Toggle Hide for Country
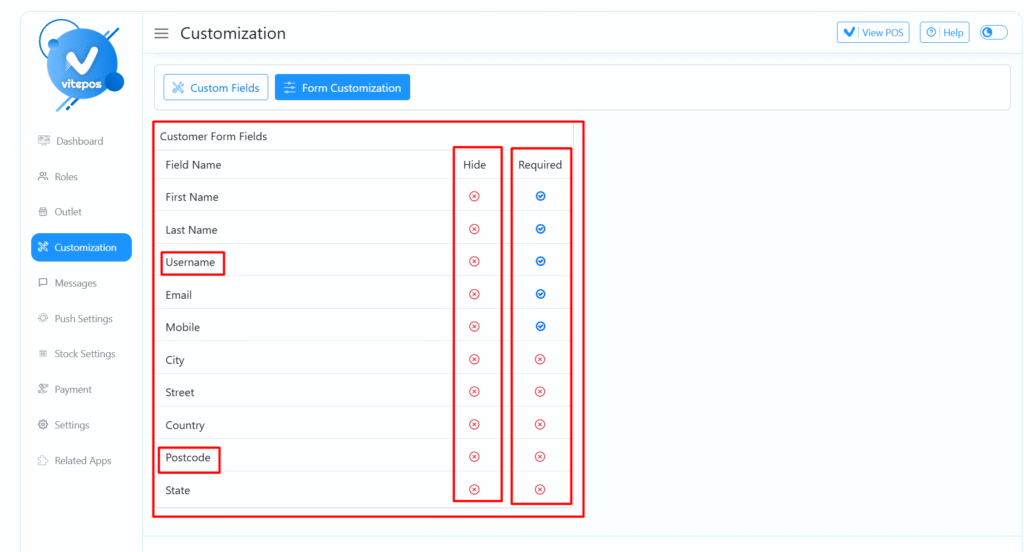The height and width of the screenshot is (552, 1024). [x=475, y=425]
